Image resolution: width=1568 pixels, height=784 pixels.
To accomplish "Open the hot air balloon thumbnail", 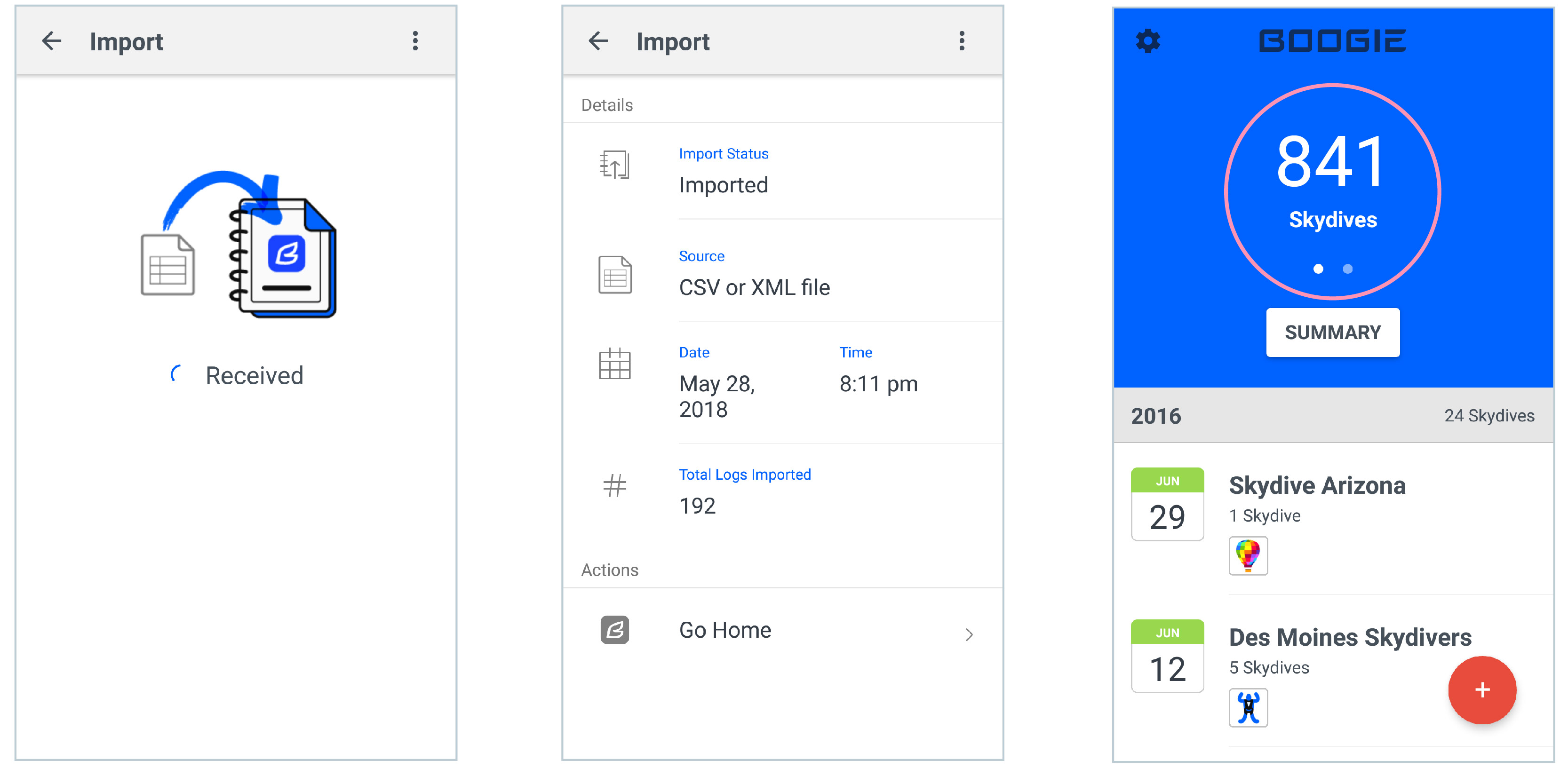I will click(1248, 555).
